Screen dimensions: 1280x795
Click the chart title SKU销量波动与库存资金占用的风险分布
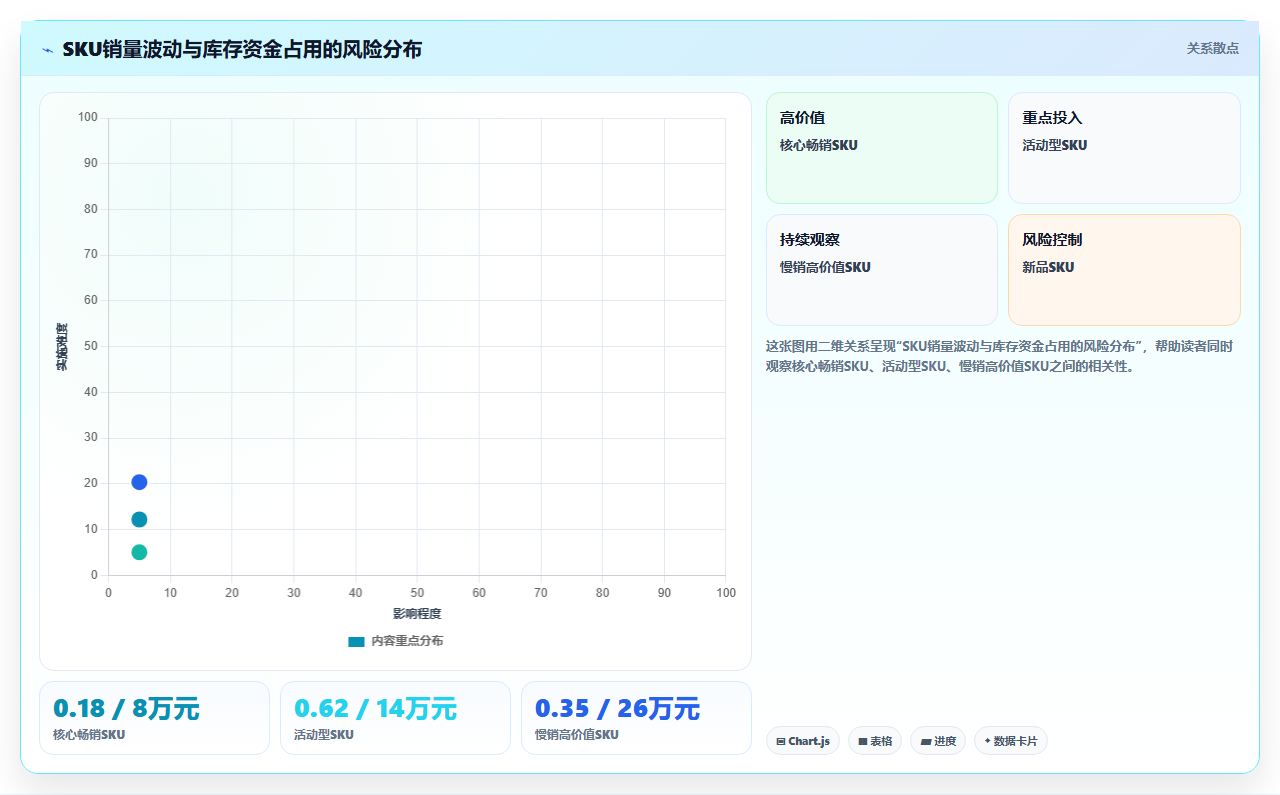click(x=242, y=49)
